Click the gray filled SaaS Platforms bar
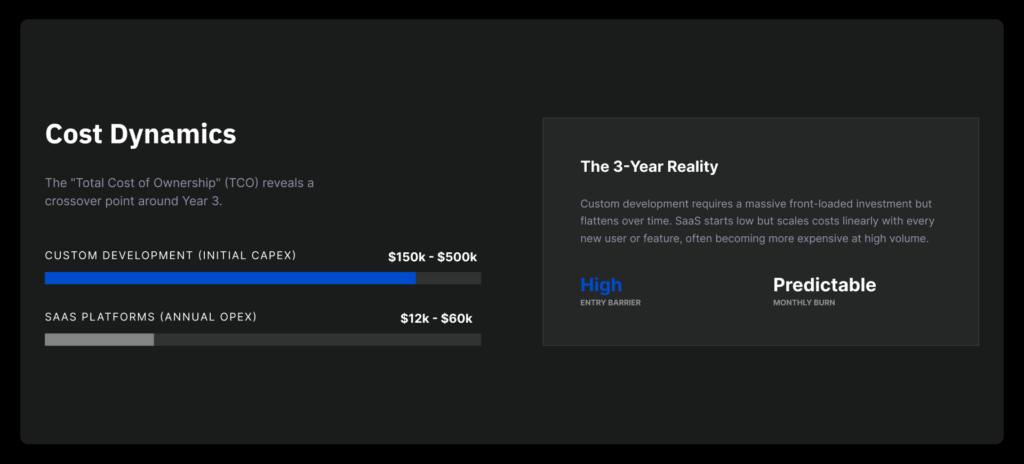 coord(99,340)
